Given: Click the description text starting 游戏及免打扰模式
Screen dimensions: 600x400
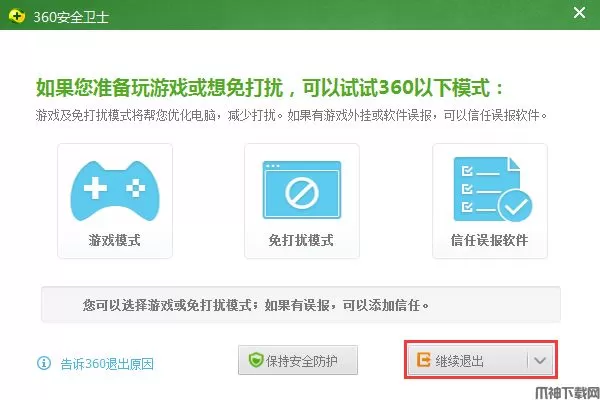Looking at the screenshot, I should (291, 115).
